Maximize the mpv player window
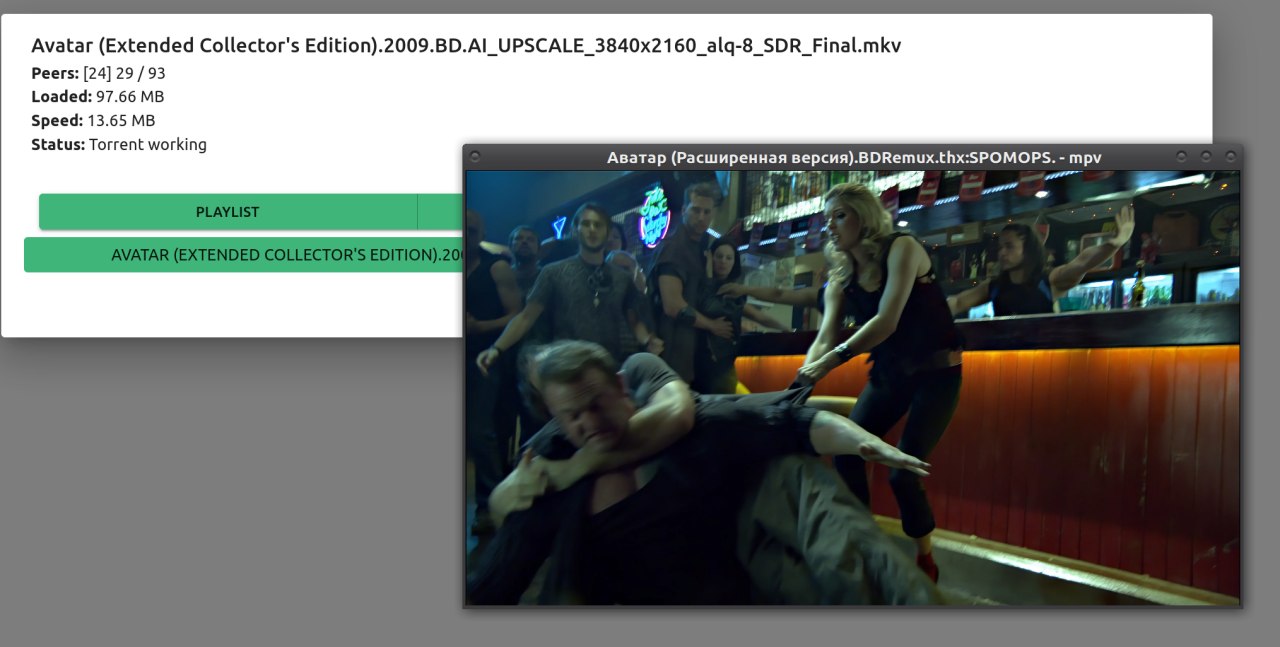The height and width of the screenshot is (647, 1280). coord(1206,157)
